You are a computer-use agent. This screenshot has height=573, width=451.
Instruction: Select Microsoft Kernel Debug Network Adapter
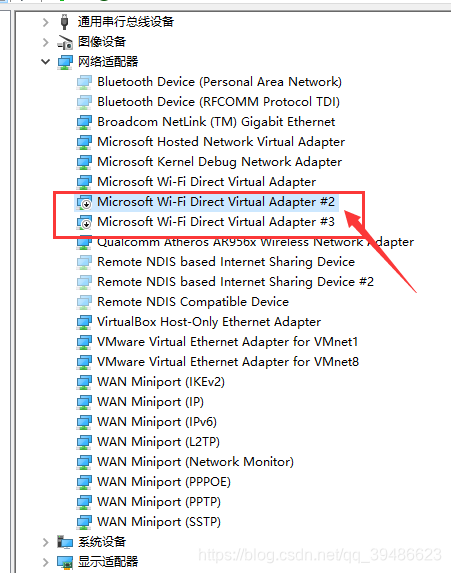[219, 162]
